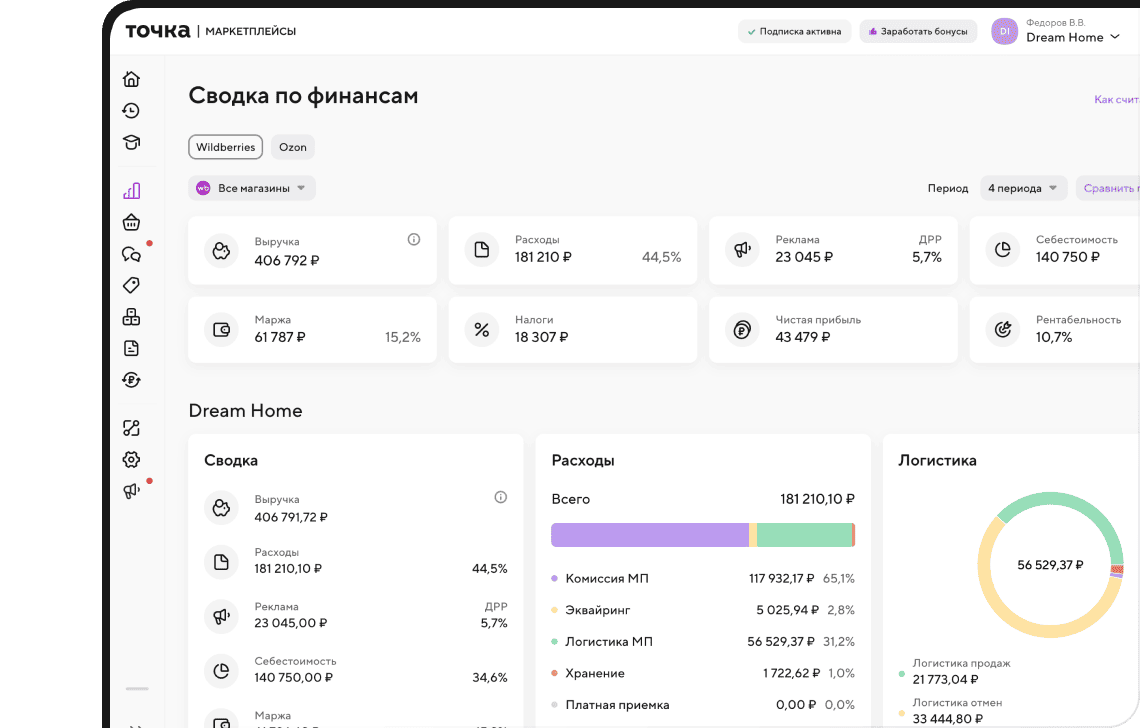This screenshot has width=1140, height=728.
Task: Open the settings gear icon in sidebar
Action: point(131,459)
